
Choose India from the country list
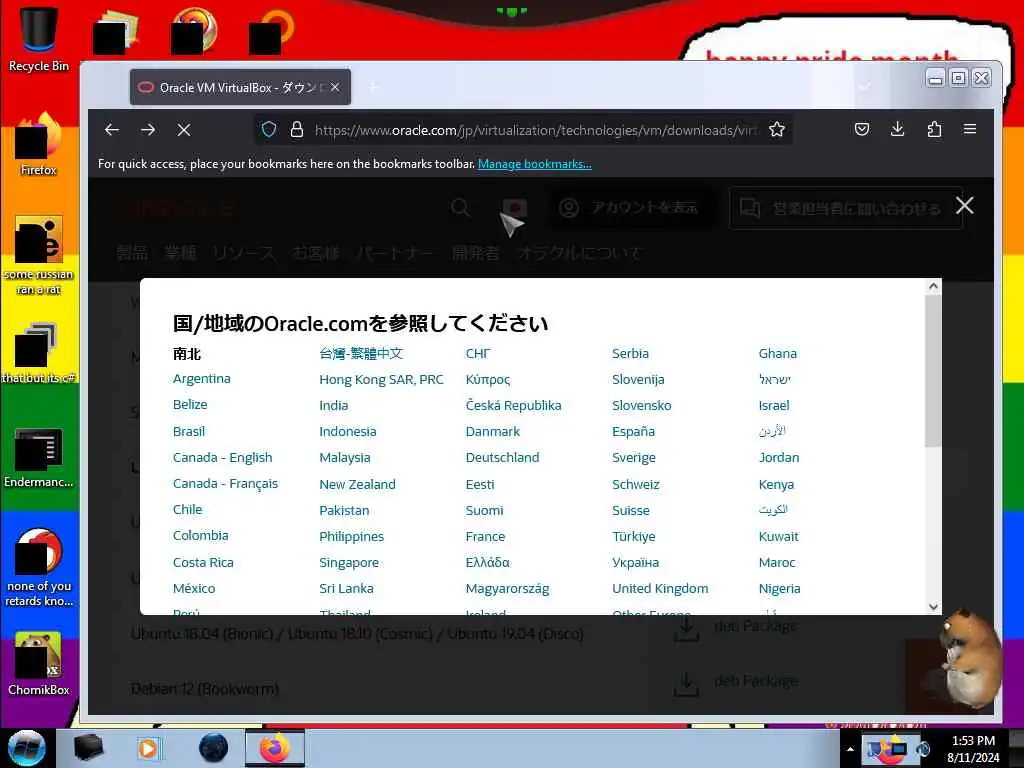coord(334,406)
